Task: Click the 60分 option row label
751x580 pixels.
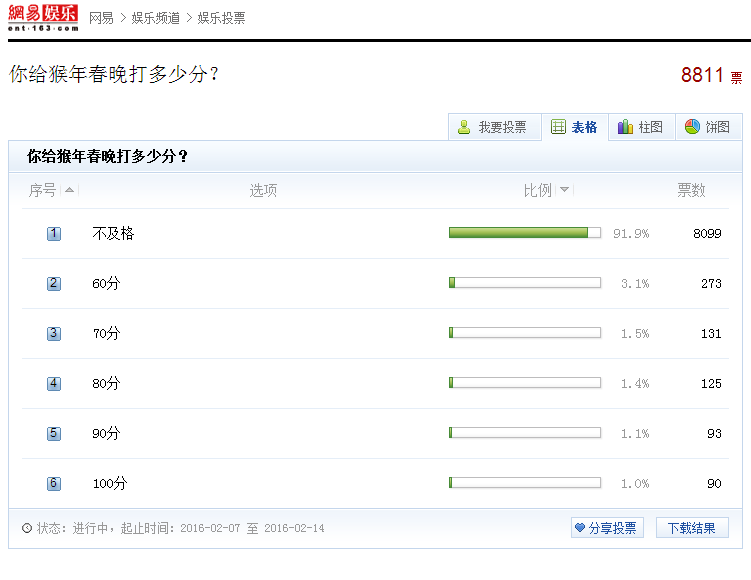Action: (105, 283)
